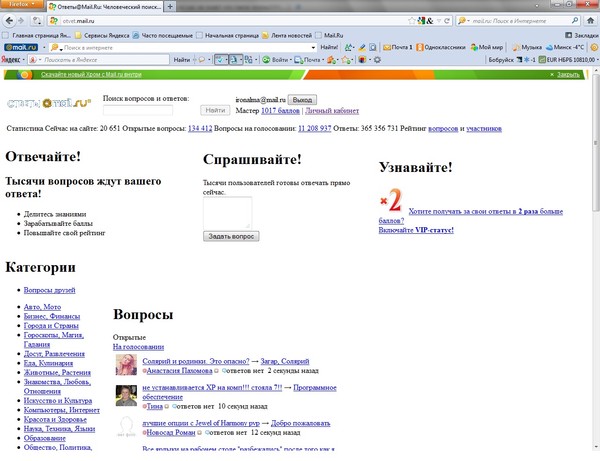
Task: Open Почта mail in Mail.ru toolbar
Action: point(398,47)
